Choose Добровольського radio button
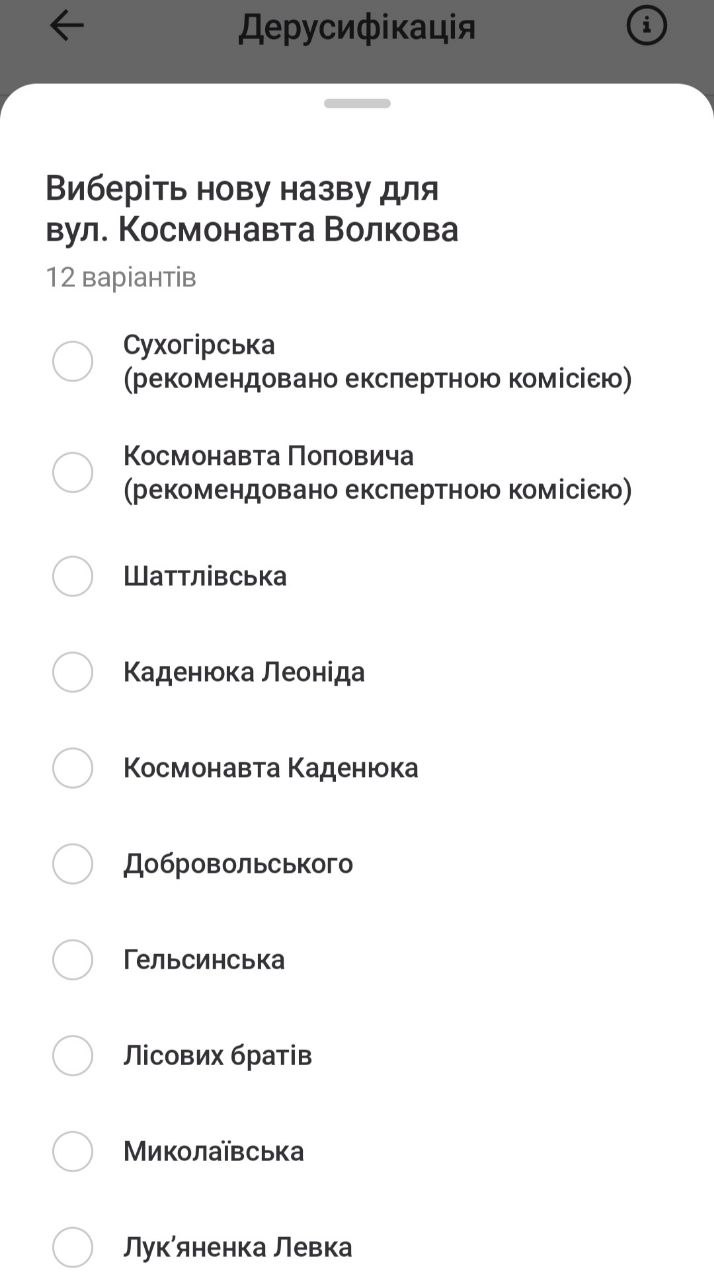Viewport: 714px width, 1280px height. 73,864
